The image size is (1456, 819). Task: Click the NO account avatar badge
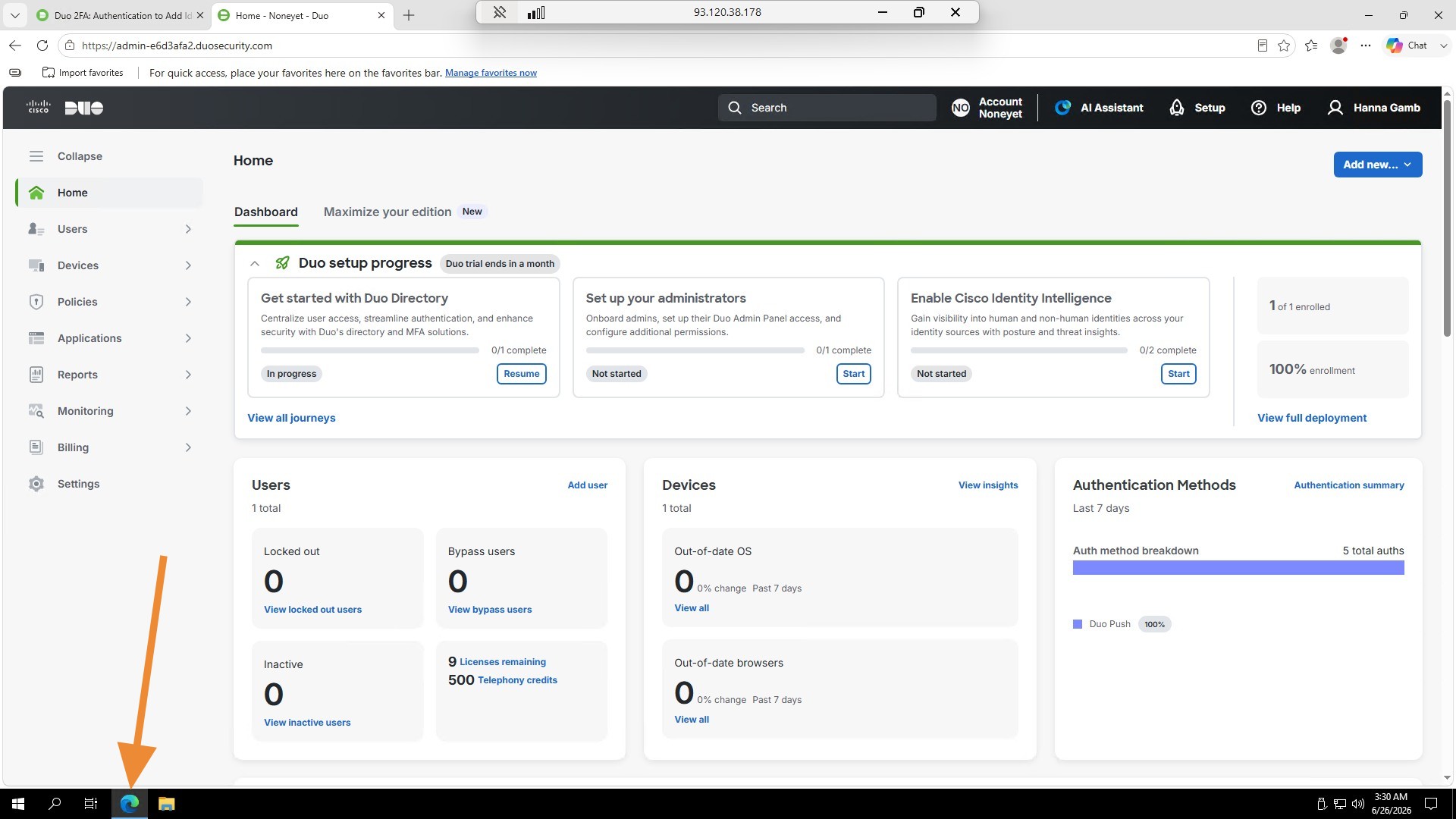point(961,108)
